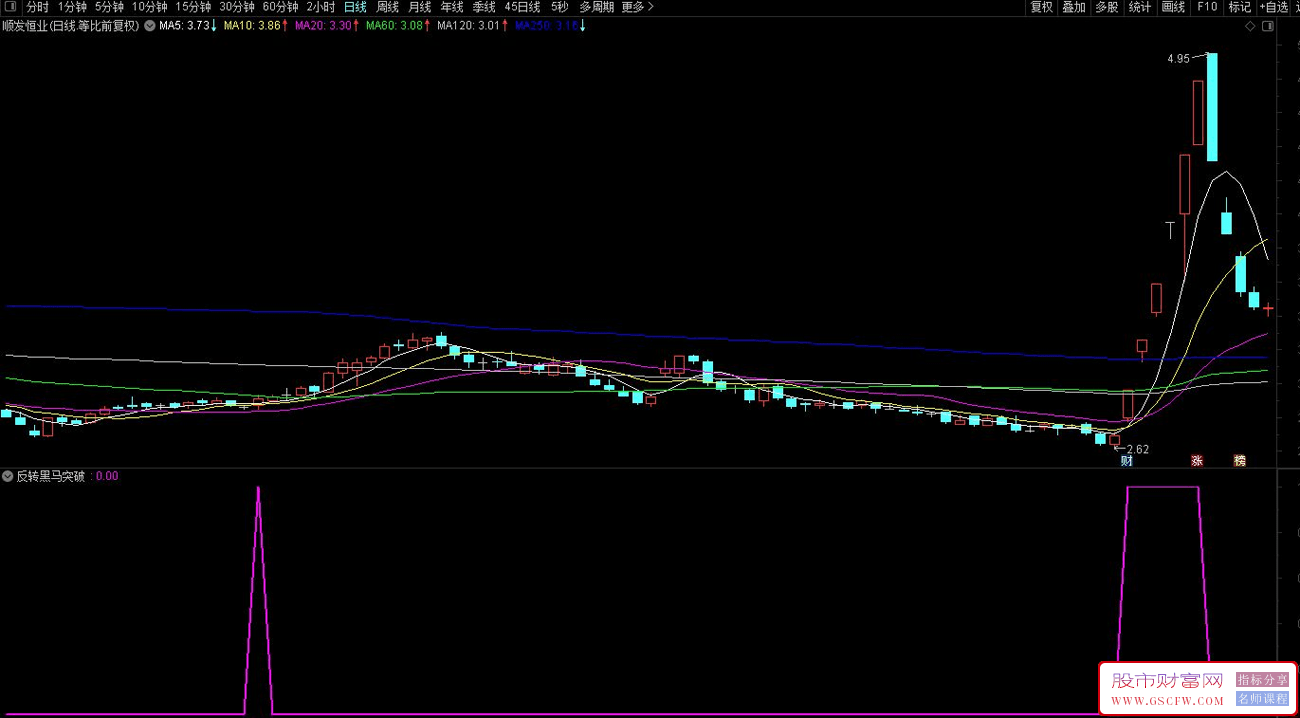Screen dimensions: 1300x718
Task: Open the WWW.GSCFW.COM website link
Action: [1167, 700]
